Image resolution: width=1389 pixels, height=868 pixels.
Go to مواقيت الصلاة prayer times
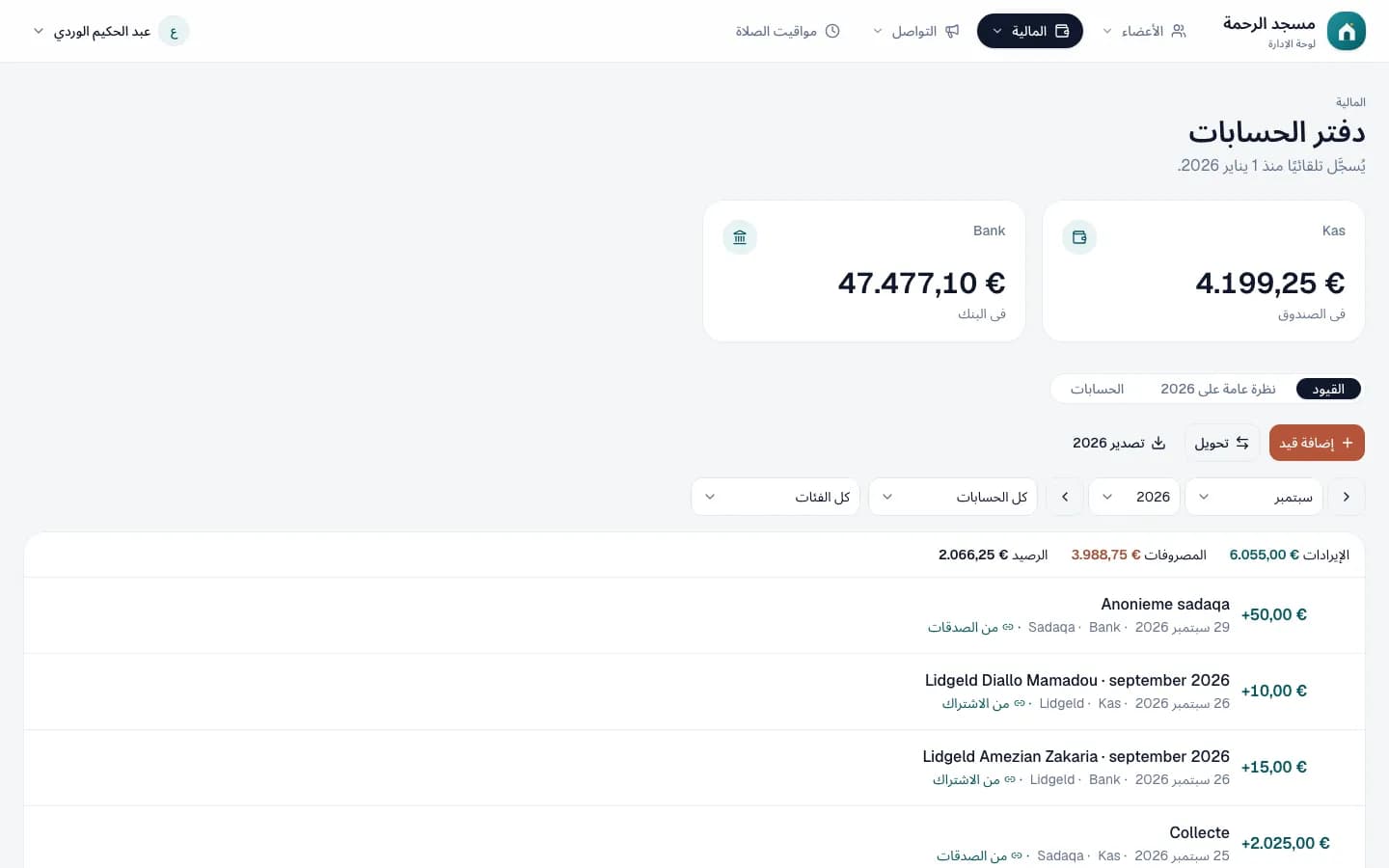click(x=787, y=31)
